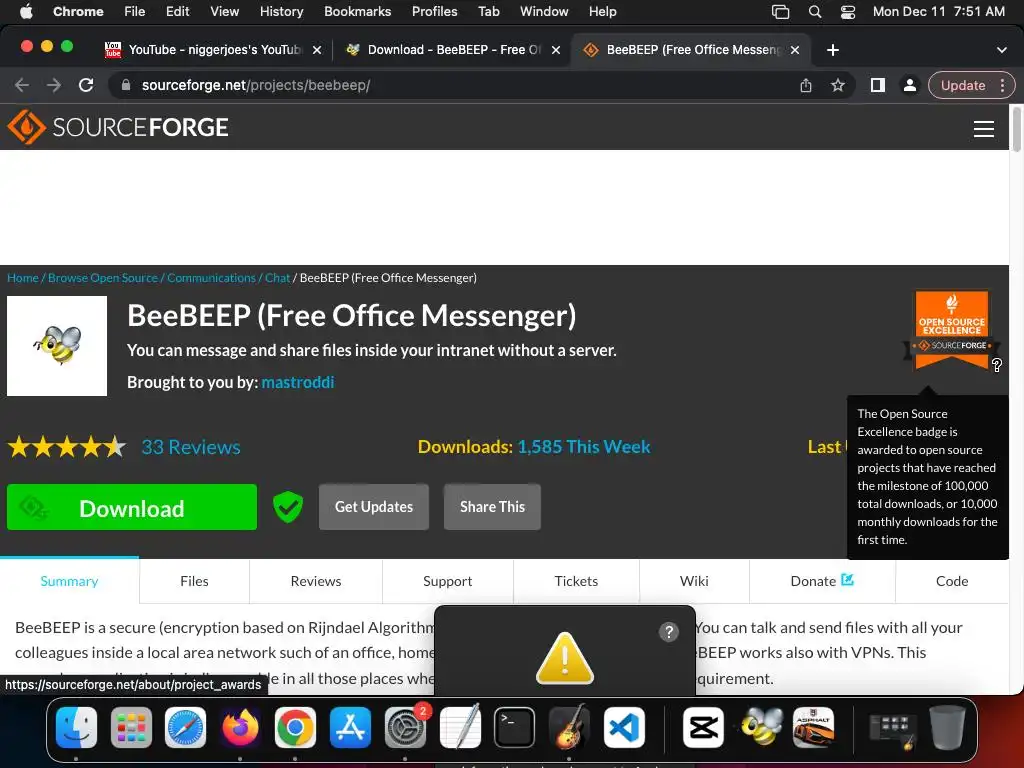
Task: Click the badge help question mark
Action: (x=997, y=365)
